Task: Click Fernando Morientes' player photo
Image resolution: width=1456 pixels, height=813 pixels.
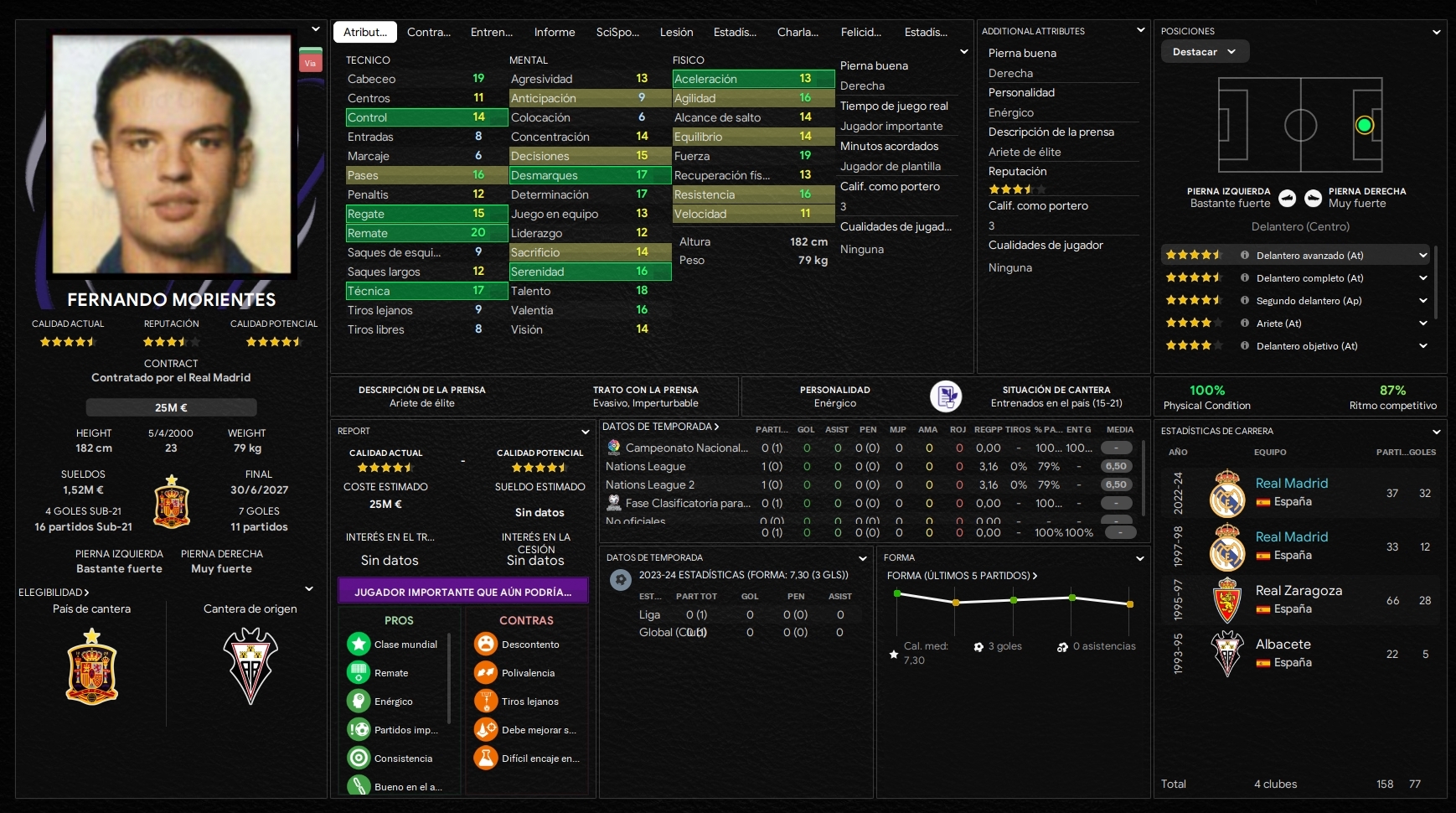Action: [x=172, y=155]
